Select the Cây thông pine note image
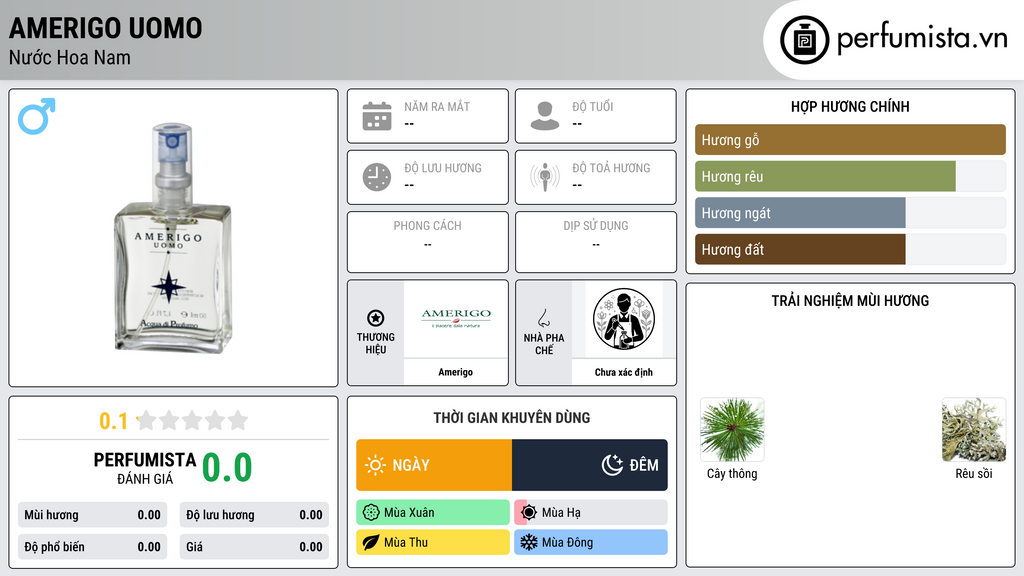The width and height of the screenshot is (1024, 576). pos(732,430)
